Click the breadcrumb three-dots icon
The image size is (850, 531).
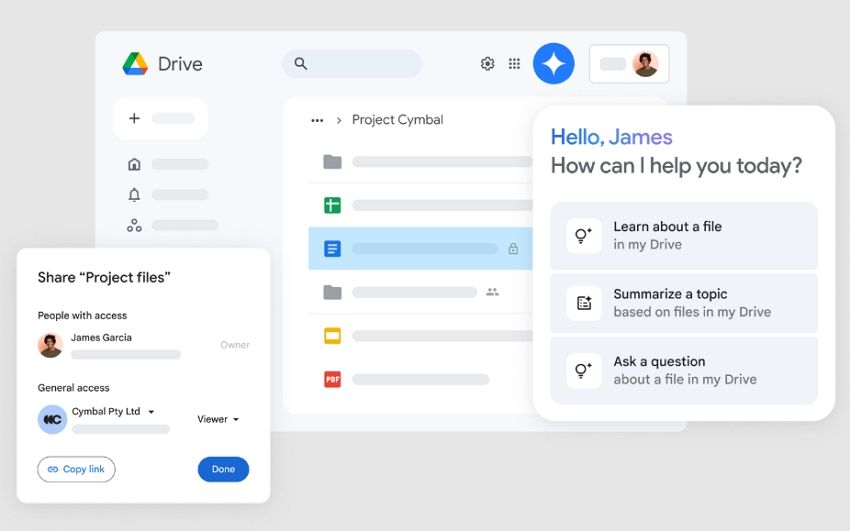(x=317, y=120)
